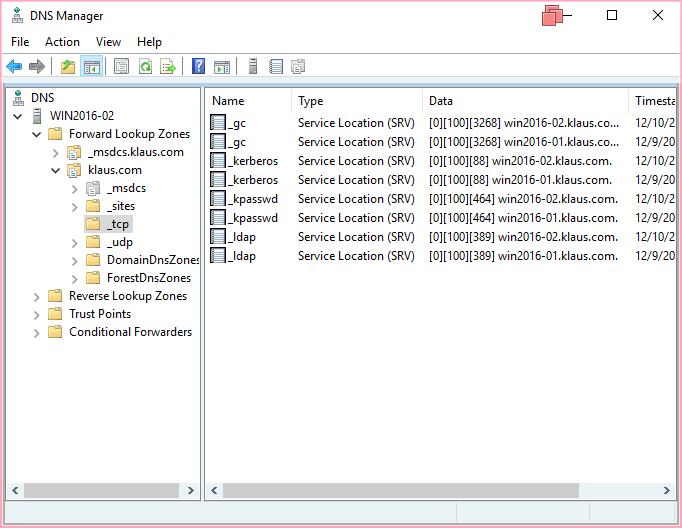Image resolution: width=682 pixels, height=528 pixels.
Task: Click the Refresh toolbar icon
Action: click(145, 67)
